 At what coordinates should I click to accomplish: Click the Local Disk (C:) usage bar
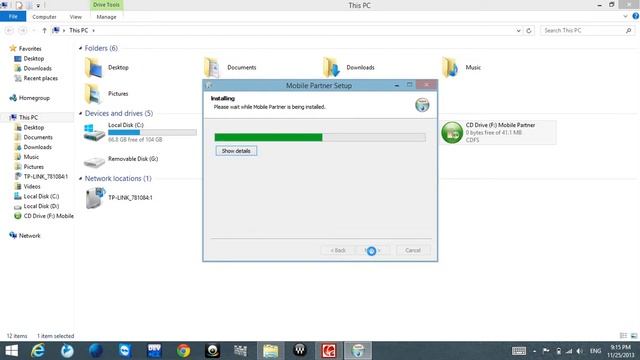[152, 132]
